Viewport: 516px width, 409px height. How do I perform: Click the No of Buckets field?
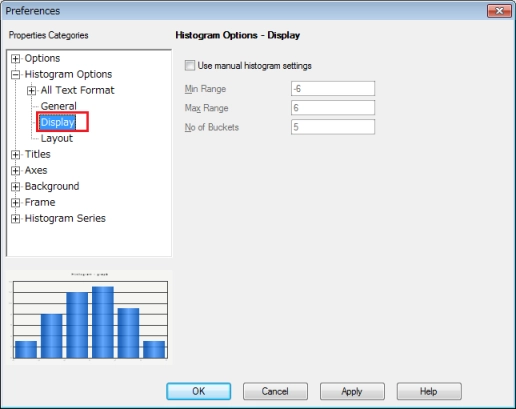(333, 127)
